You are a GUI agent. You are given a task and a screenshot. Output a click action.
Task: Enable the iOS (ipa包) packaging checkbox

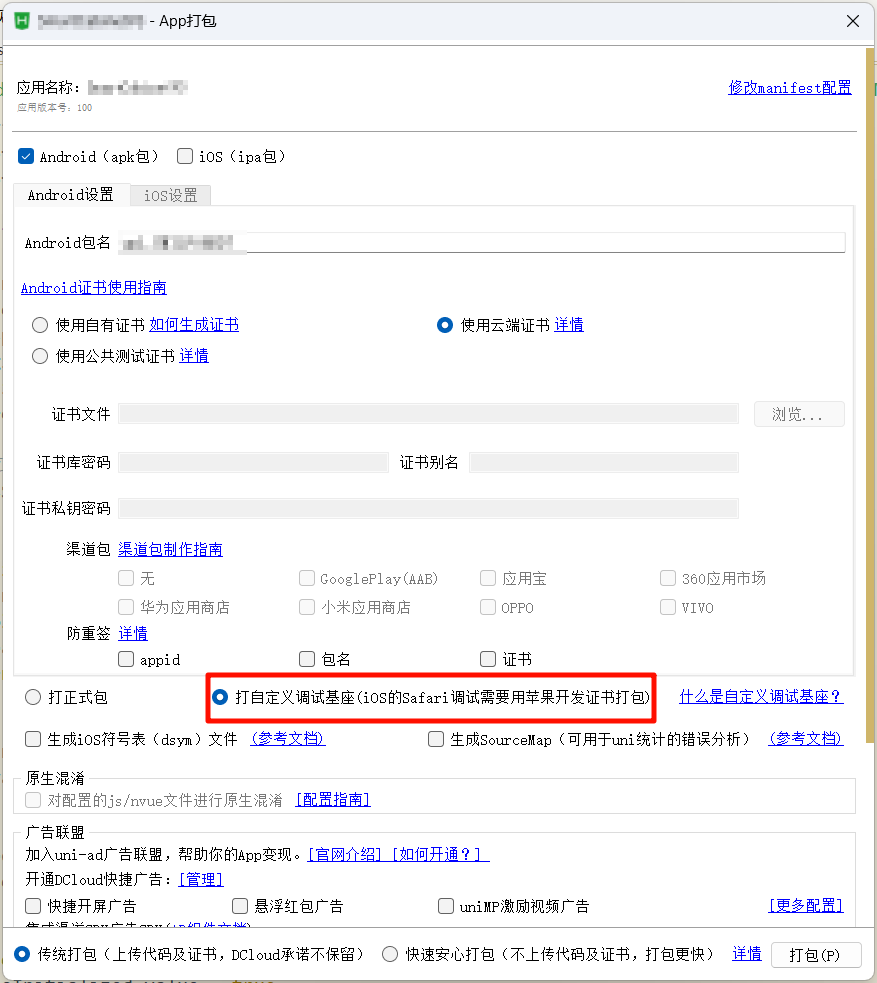click(184, 156)
